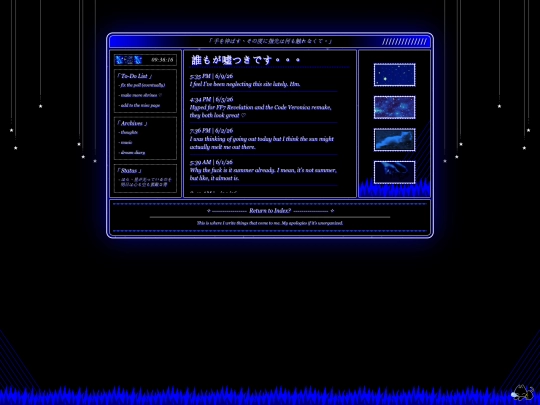This screenshot has width=540, height=405.
Task: Open the starry night sky stamp thumbnail
Action: click(x=395, y=75)
